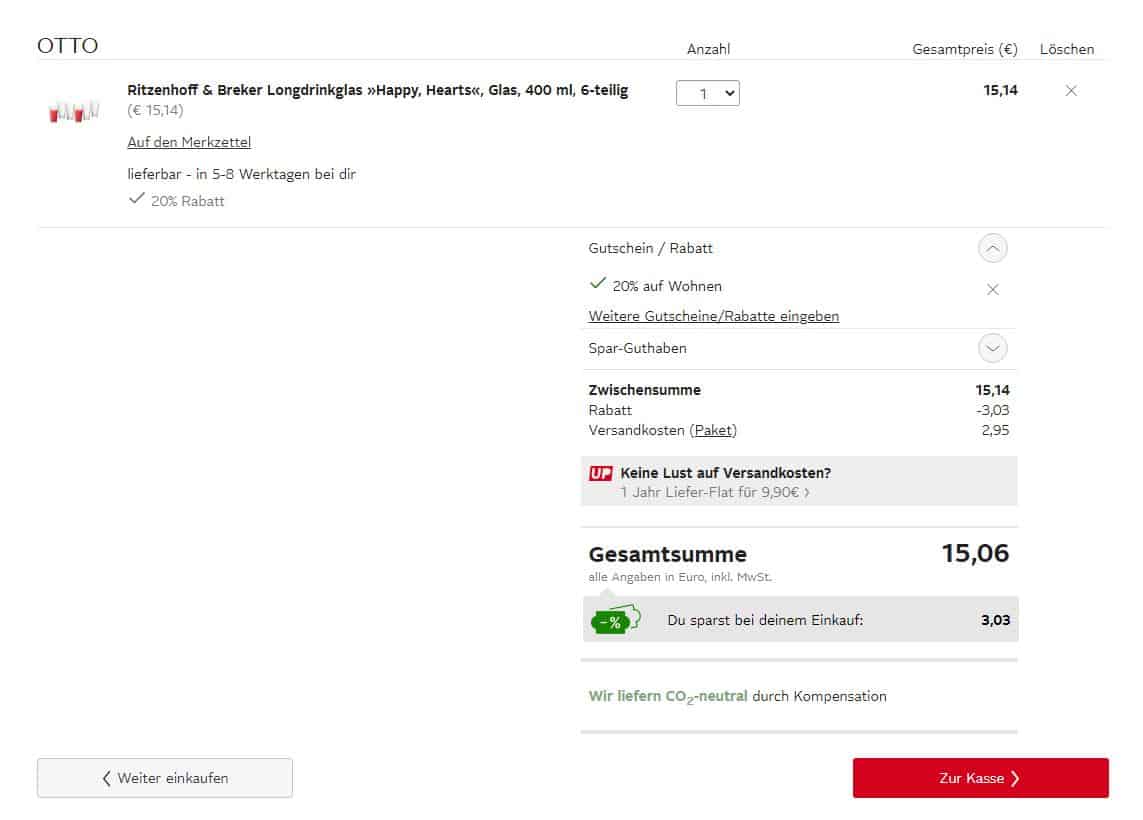Click the Gutschein / Rabatt heading

point(651,248)
